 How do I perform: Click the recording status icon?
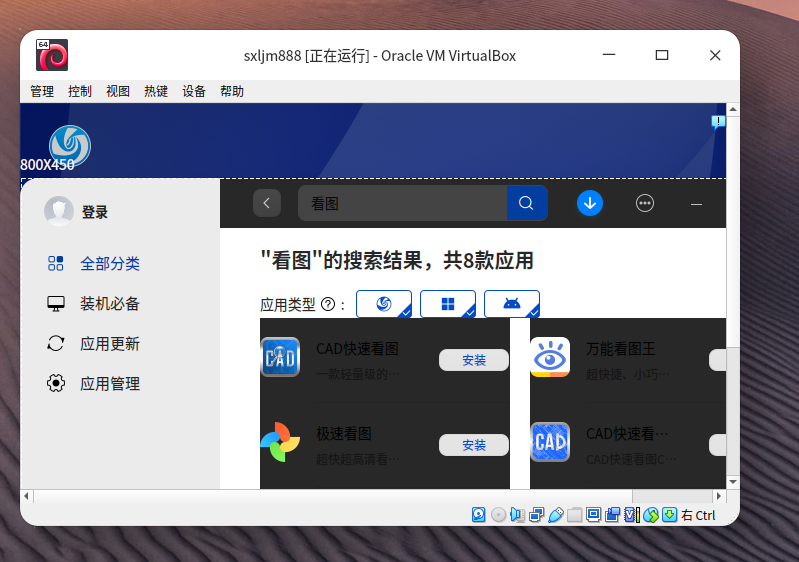(x=612, y=515)
